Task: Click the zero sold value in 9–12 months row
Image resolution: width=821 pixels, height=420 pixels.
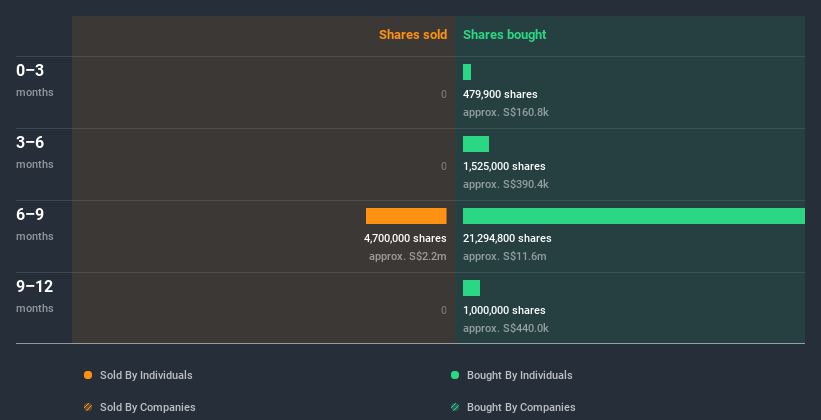Action: pos(444,310)
